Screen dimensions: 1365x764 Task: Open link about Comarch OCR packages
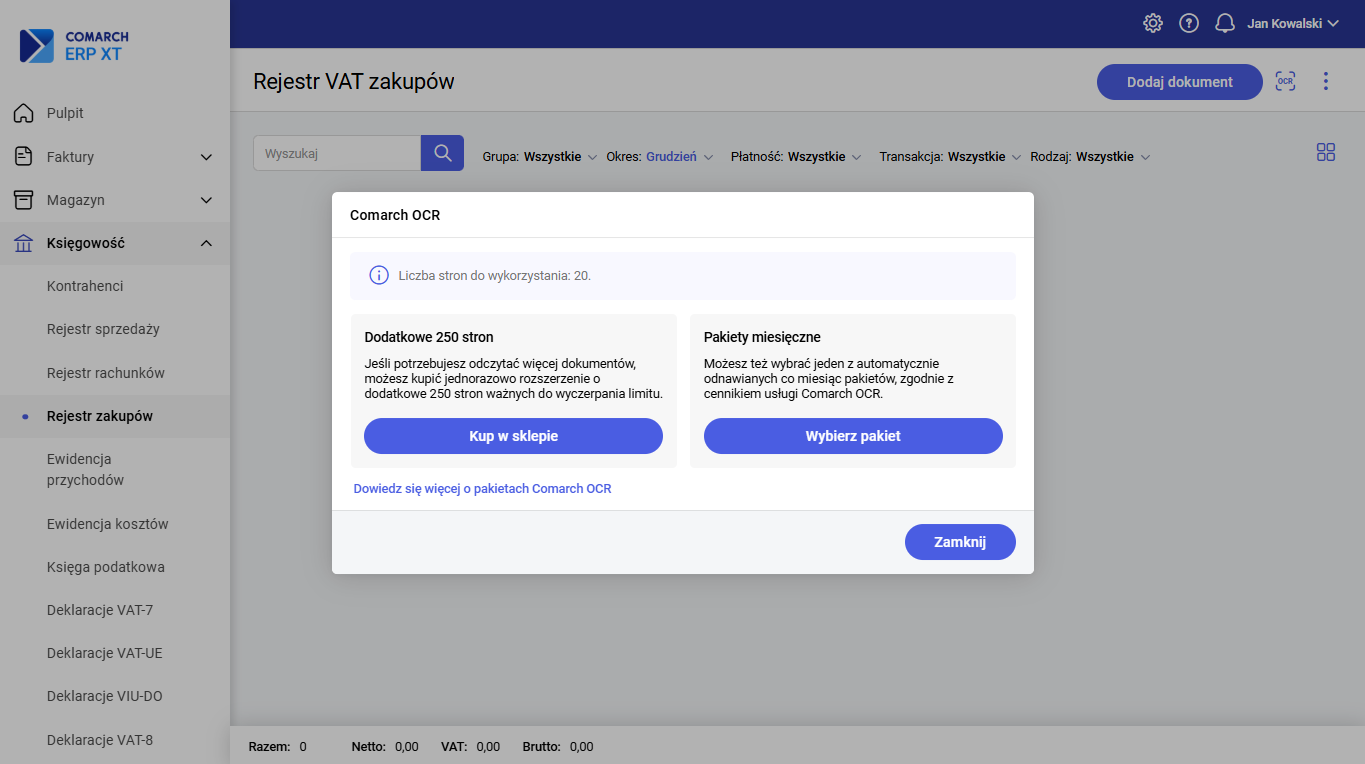tap(482, 489)
